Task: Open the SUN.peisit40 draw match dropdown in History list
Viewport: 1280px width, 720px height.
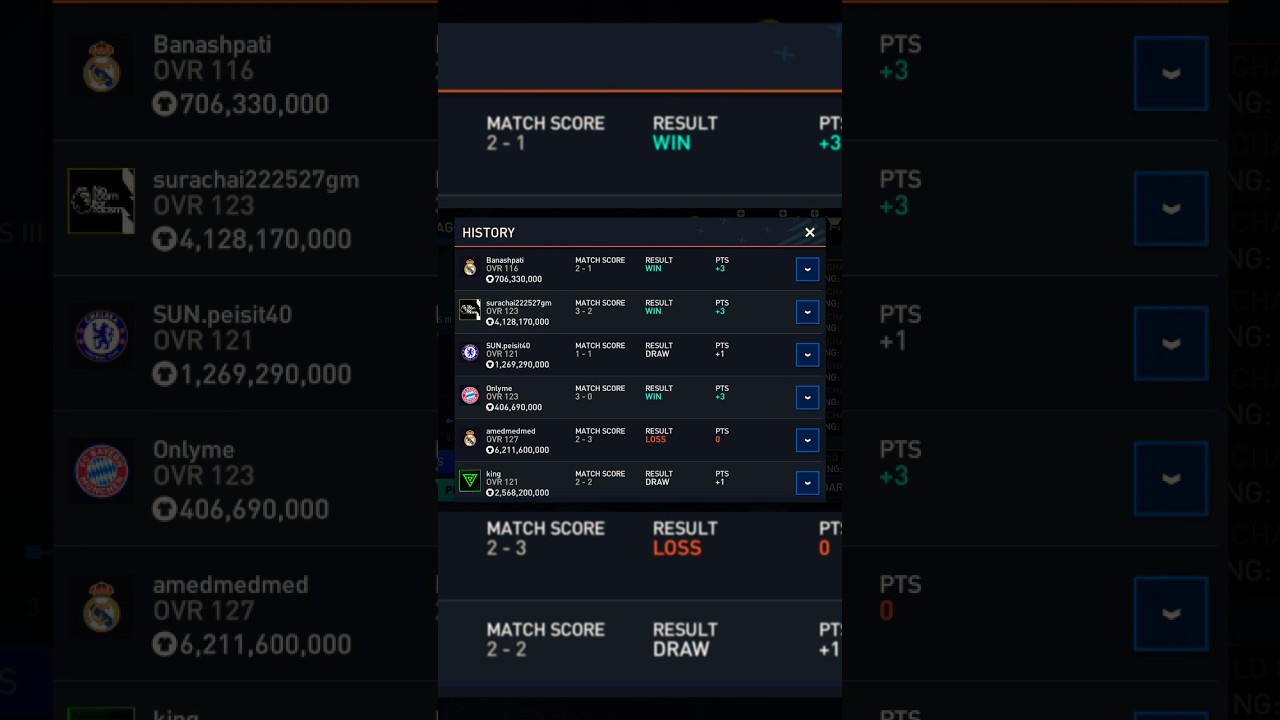Action: pyautogui.click(x=807, y=355)
